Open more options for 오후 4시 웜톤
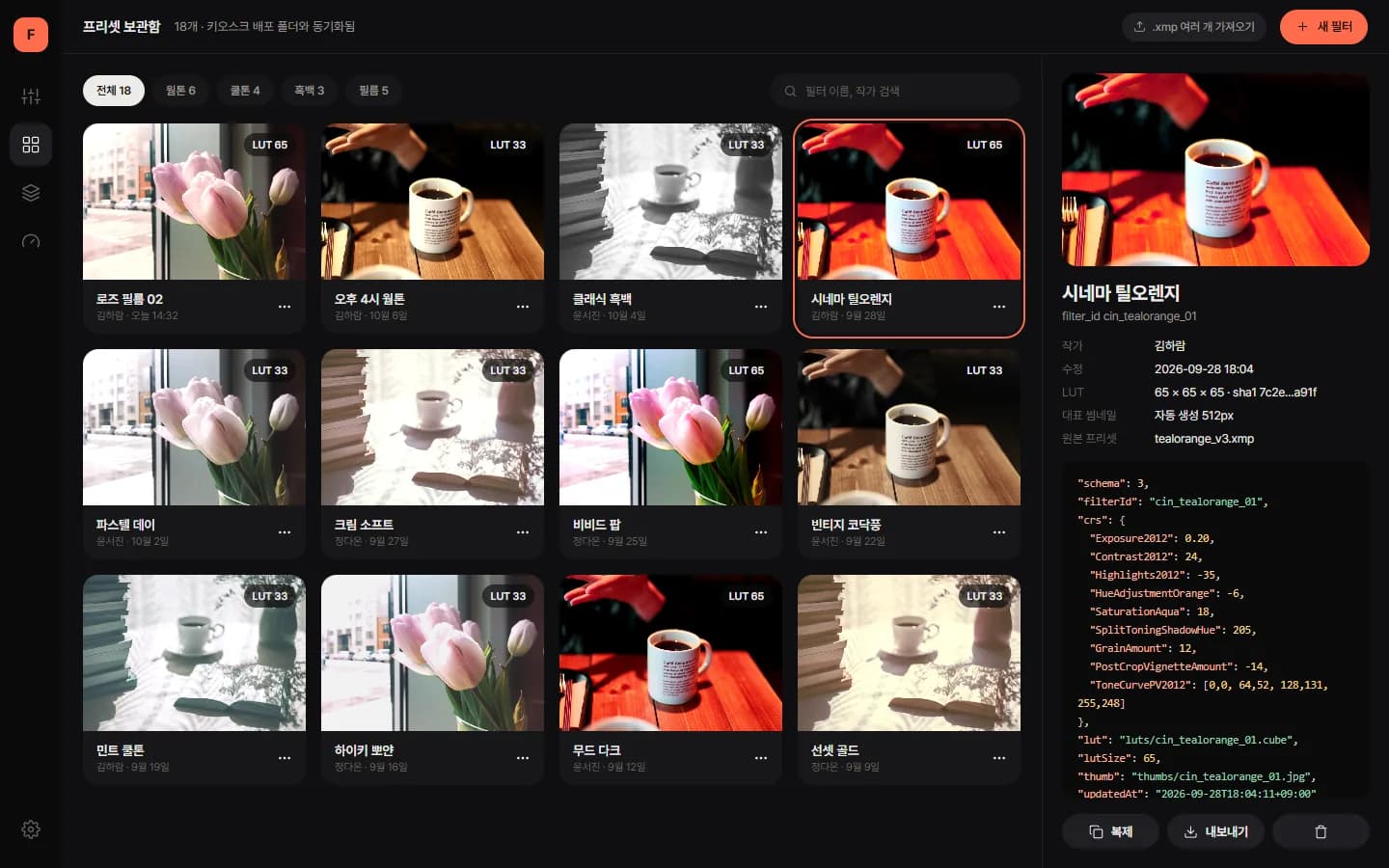The height and width of the screenshot is (868, 1389). click(523, 307)
